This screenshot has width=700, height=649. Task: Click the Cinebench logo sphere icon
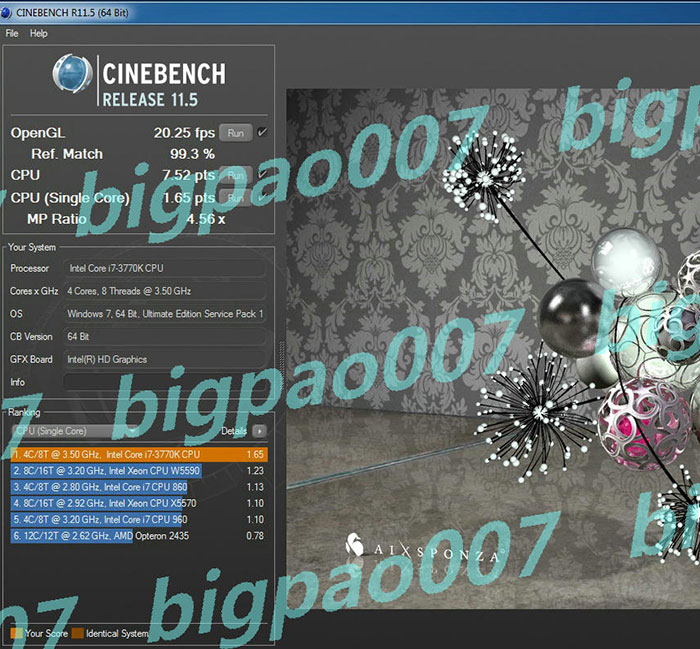click(72, 74)
